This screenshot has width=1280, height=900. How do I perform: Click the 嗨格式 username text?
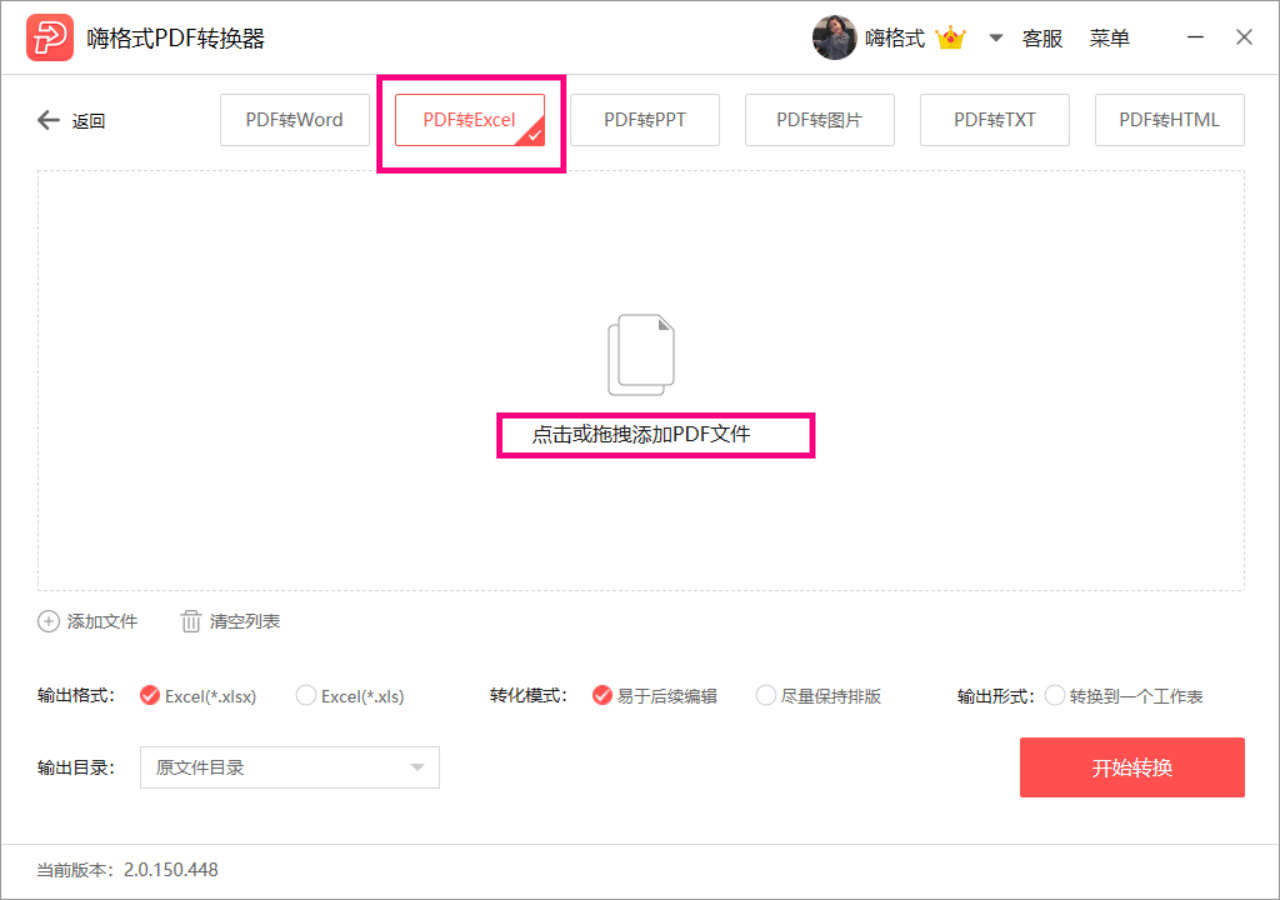(x=895, y=38)
